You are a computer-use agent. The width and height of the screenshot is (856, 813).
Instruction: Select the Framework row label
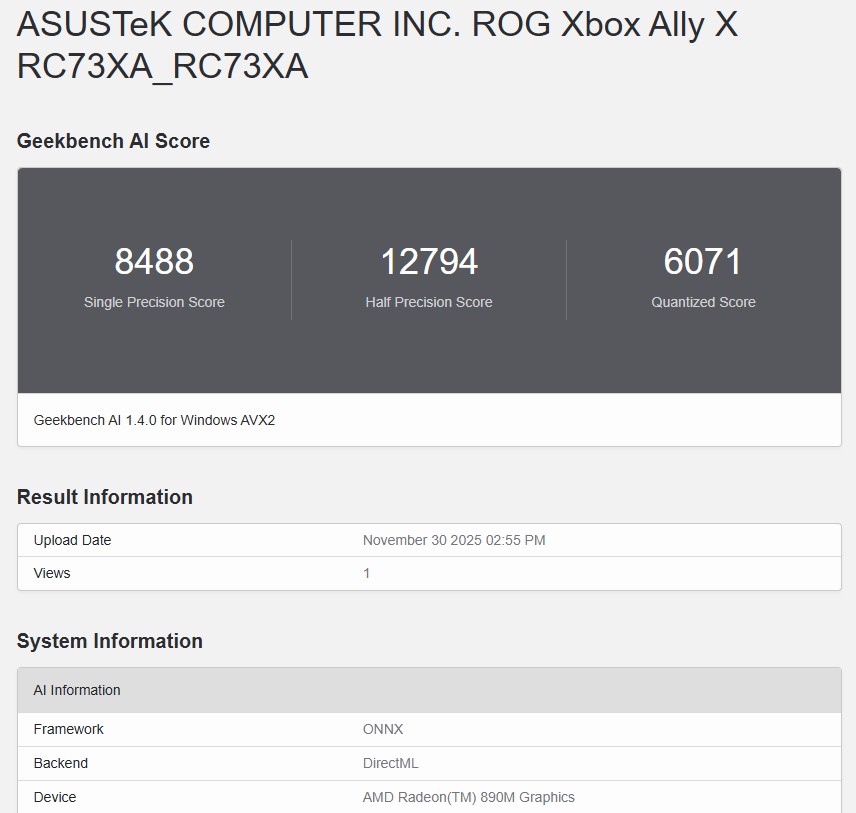pyautogui.click(x=68, y=729)
